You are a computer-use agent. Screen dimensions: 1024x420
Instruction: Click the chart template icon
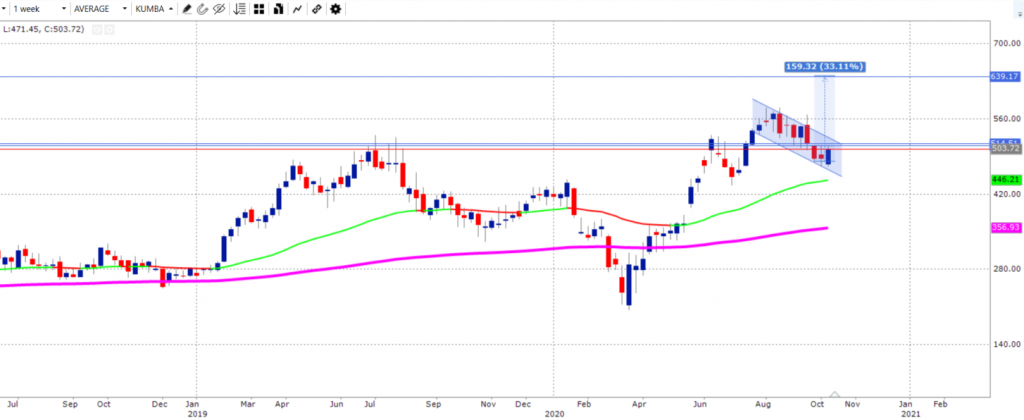277,9
